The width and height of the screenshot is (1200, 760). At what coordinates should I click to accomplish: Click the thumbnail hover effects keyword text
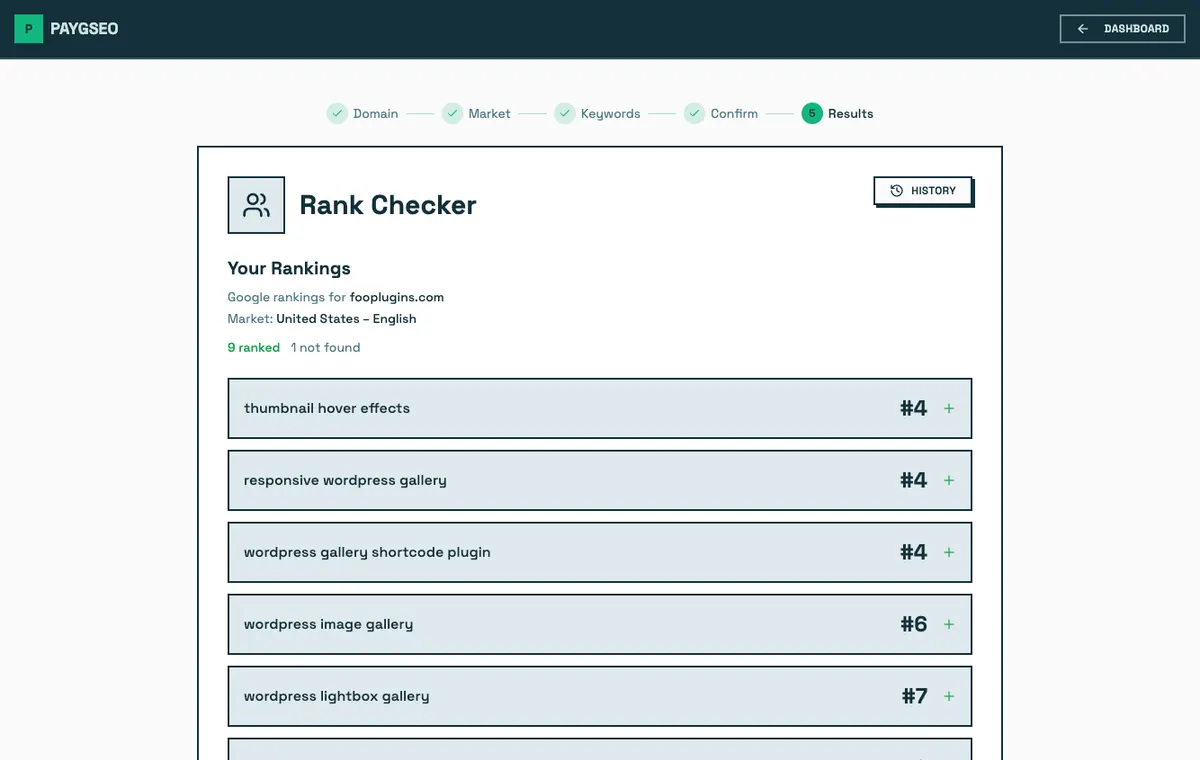pos(327,408)
